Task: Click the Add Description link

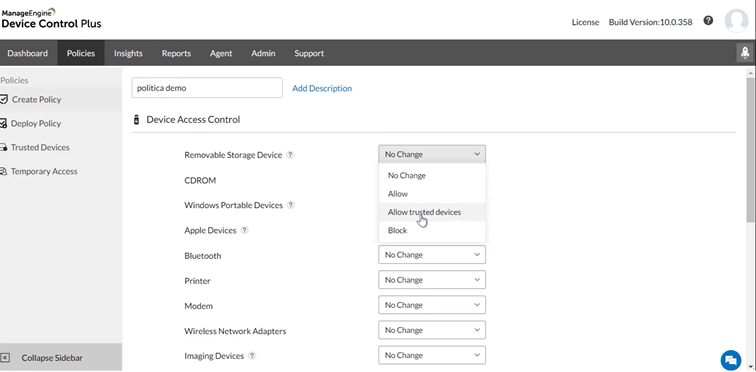Action: pyautogui.click(x=322, y=88)
